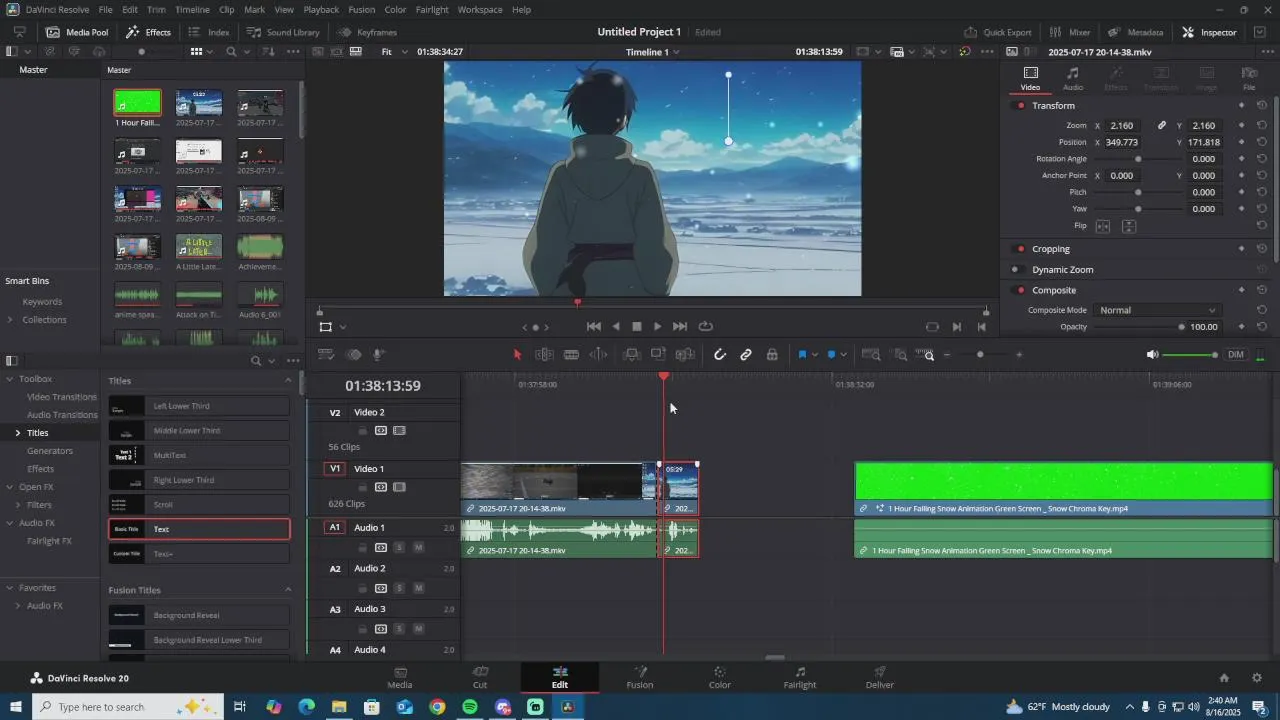1280x720 pixels.
Task: Mute the Audio 1 track with M
Action: click(x=418, y=548)
